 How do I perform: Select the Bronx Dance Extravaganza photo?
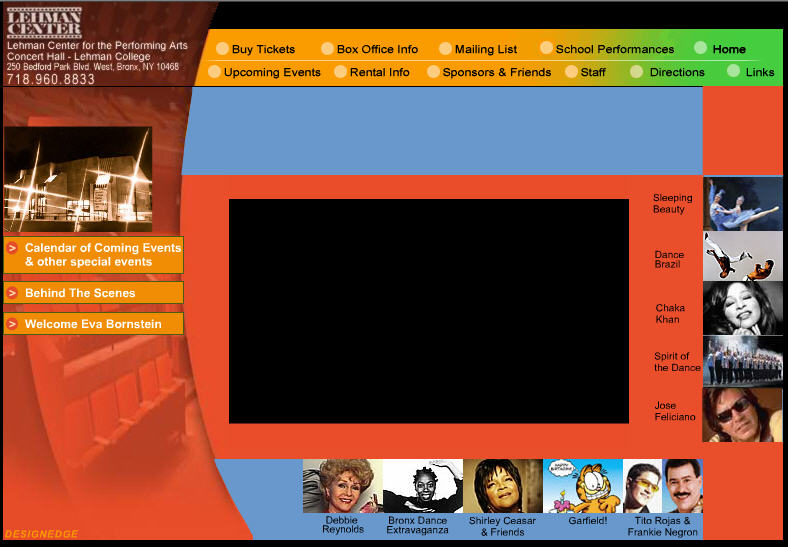point(423,486)
